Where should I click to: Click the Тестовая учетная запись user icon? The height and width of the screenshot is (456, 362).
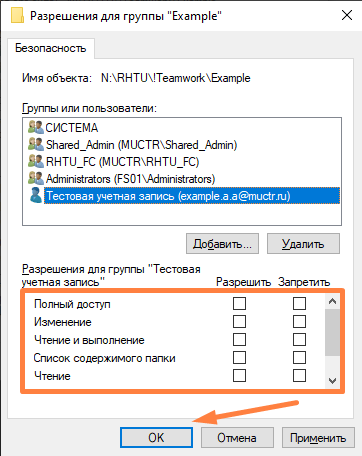36,195
